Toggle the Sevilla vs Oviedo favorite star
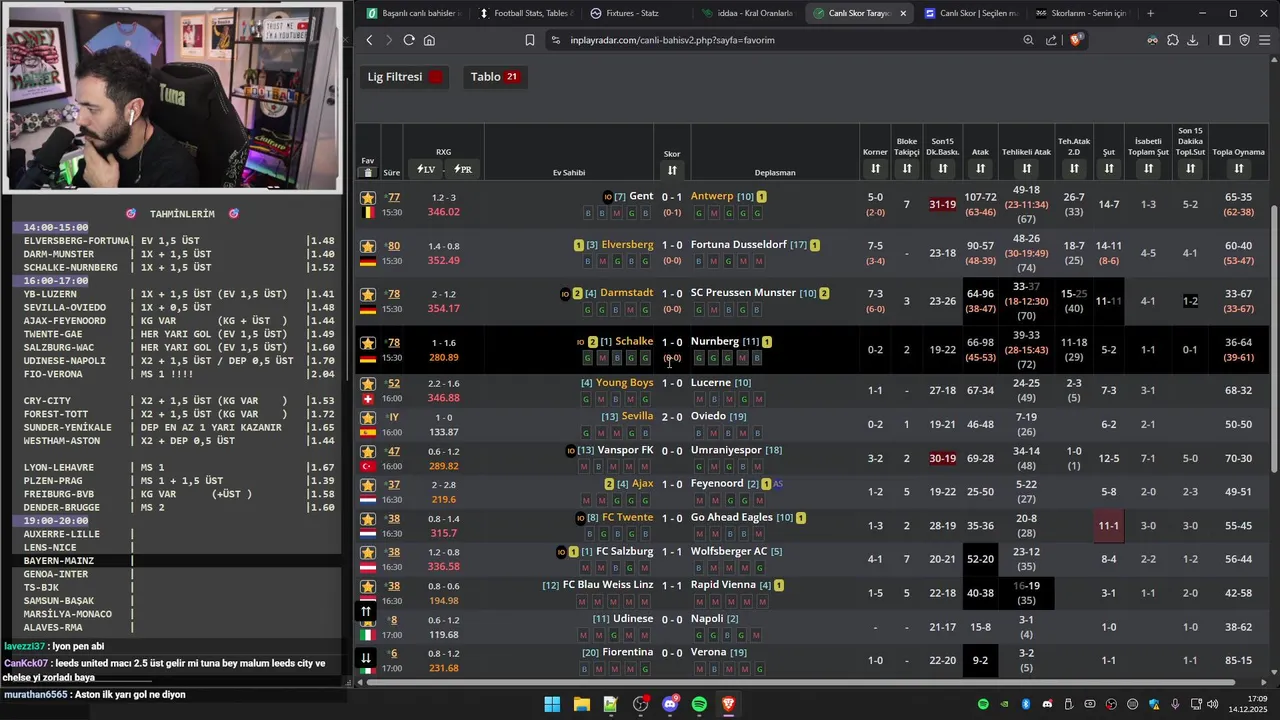Viewport: 1280px width, 720px height. click(x=368, y=418)
